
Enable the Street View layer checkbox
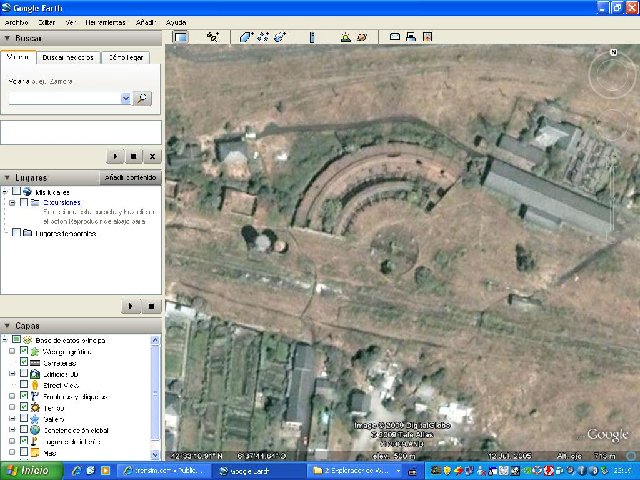coord(23,384)
